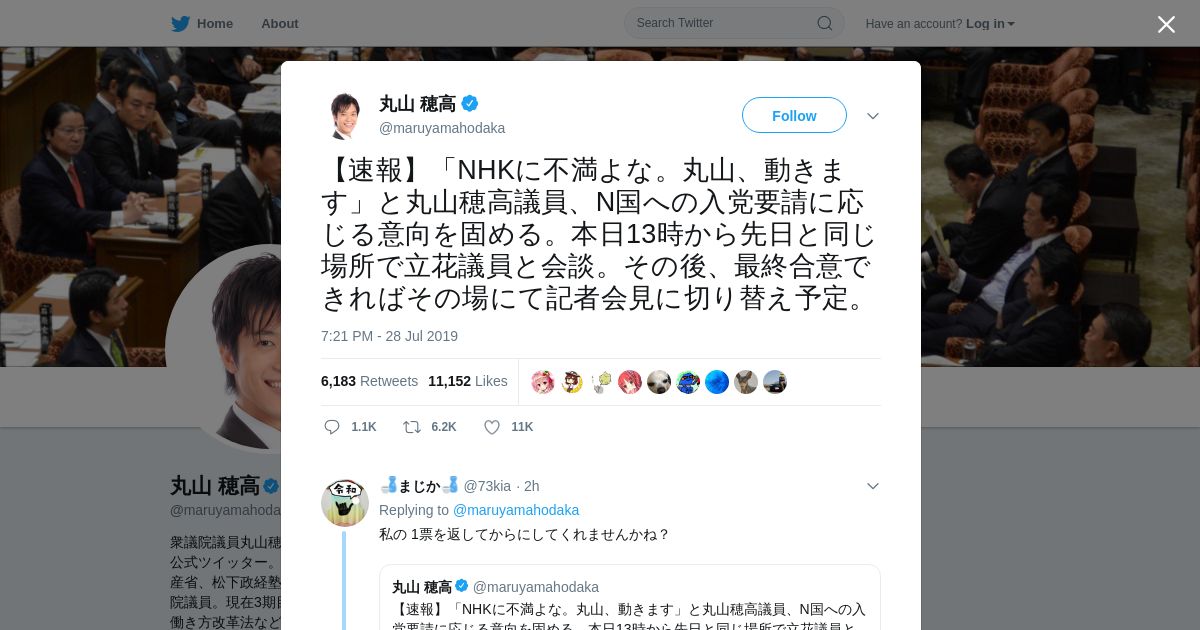The height and width of the screenshot is (630, 1200).
Task: Open the blue globe liker avatar
Action: point(717,382)
